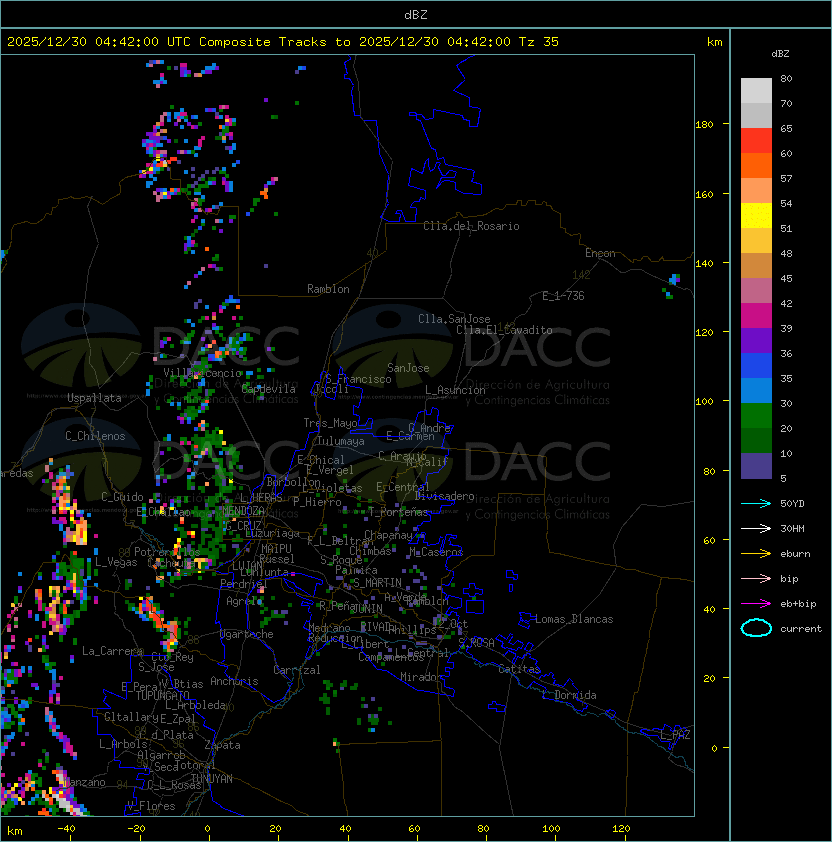
Task: Click the '140' tick on right km axis
Action: coord(704,264)
